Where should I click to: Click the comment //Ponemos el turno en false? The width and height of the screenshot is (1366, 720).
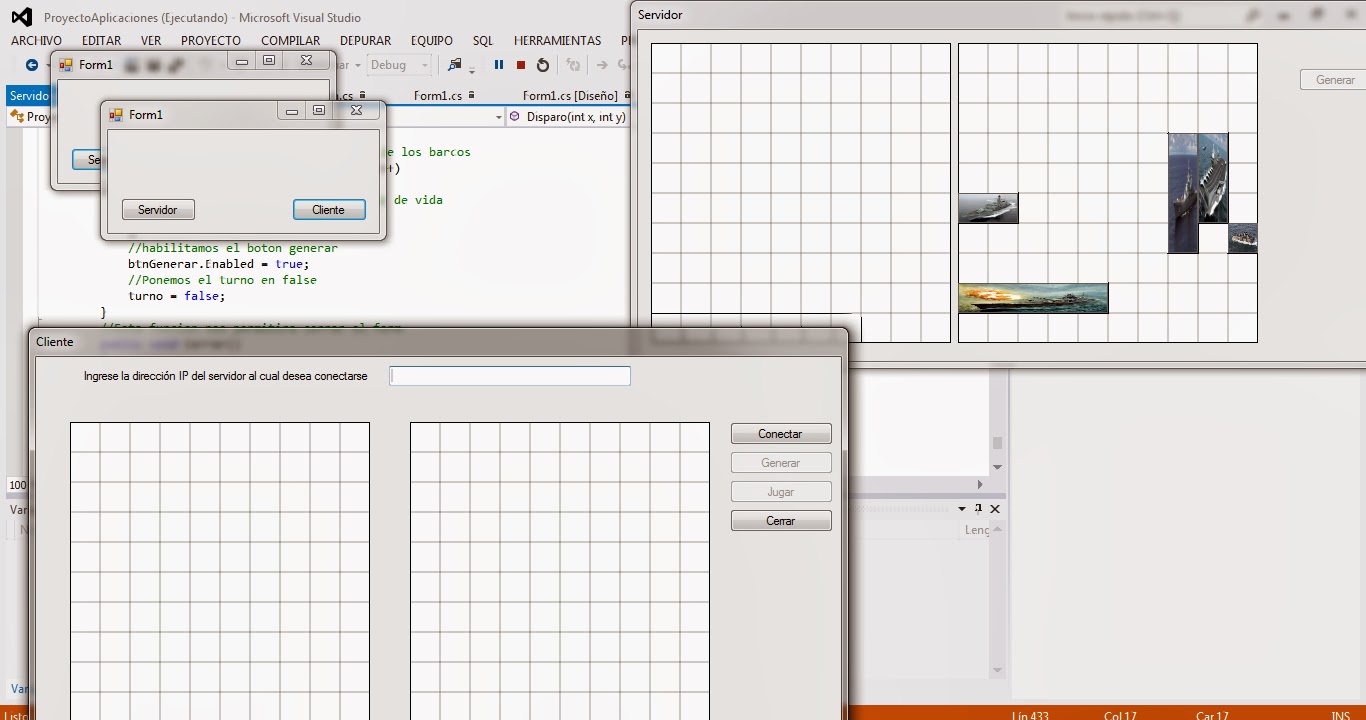(222, 280)
